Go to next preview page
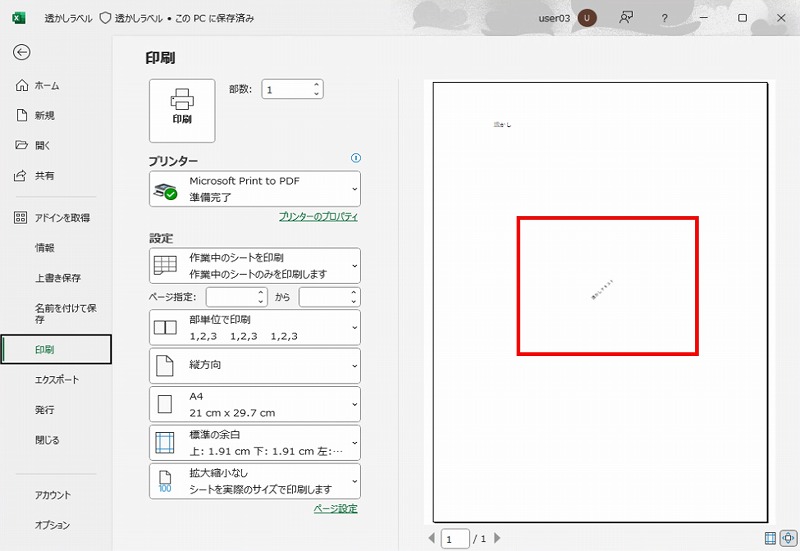Viewport: 800px width, 551px height. (497, 538)
